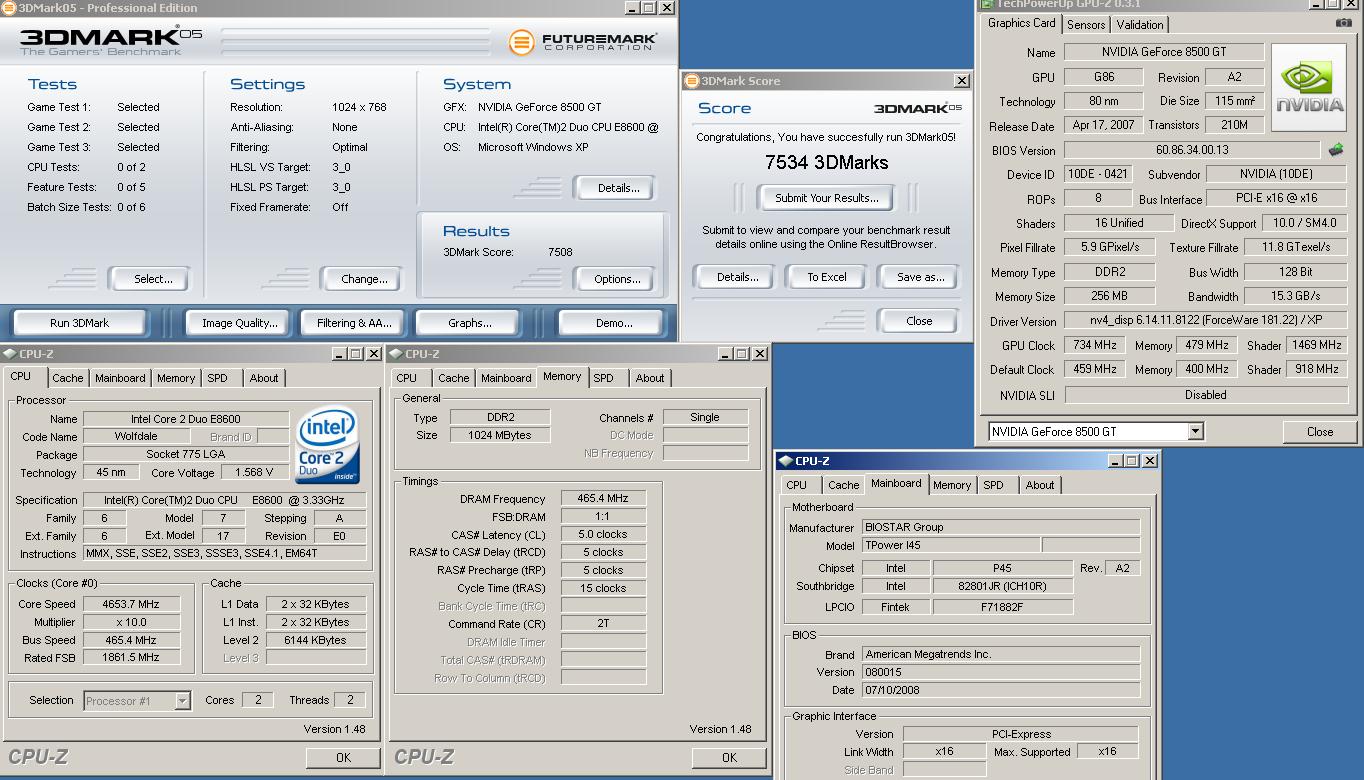Image resolution: width=1364 pixels, height=780 pixels.
Task: Click the BIOS Date 07/10/2008 field
Action: tap(1001, 690)
